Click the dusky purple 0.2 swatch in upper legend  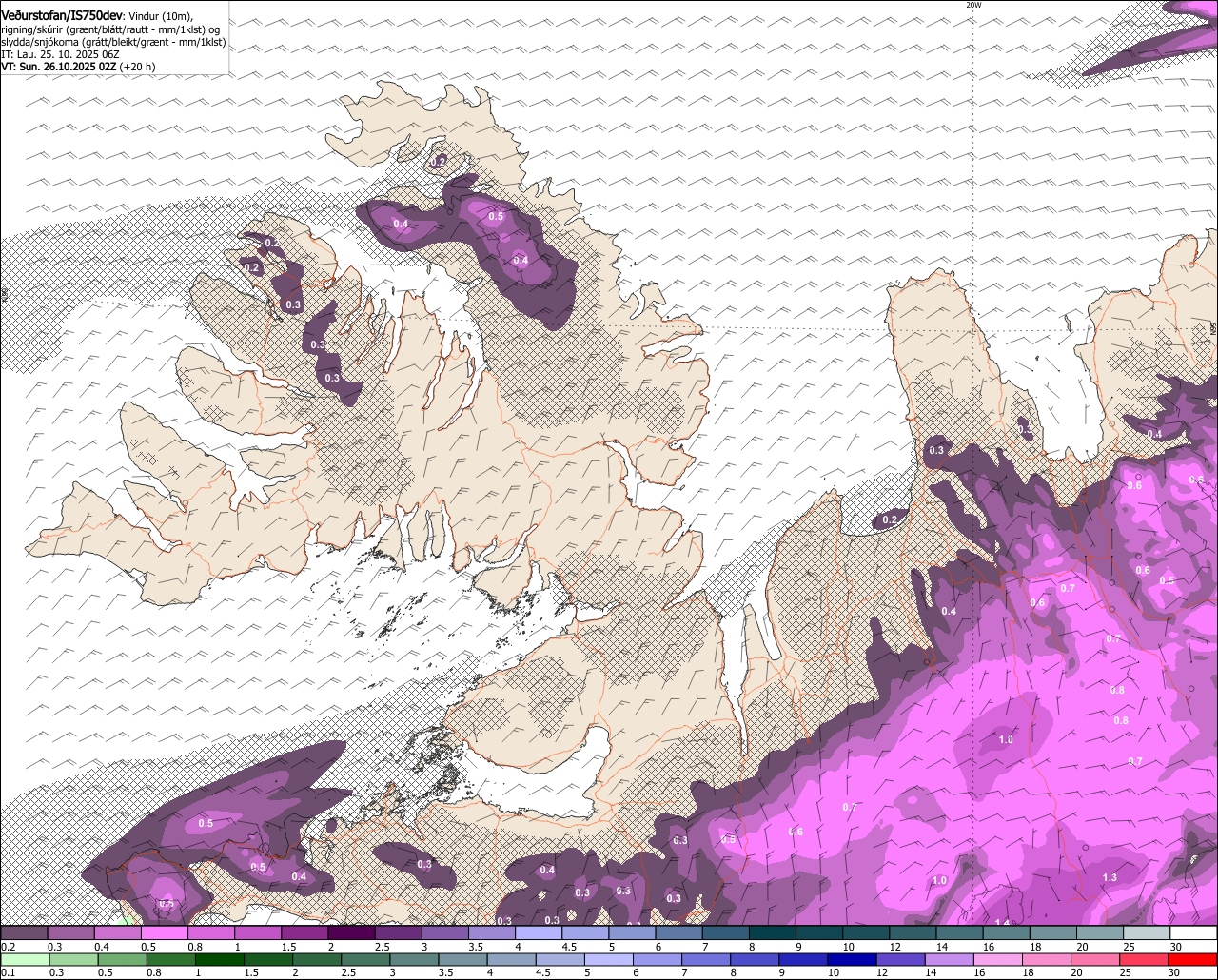25,933
